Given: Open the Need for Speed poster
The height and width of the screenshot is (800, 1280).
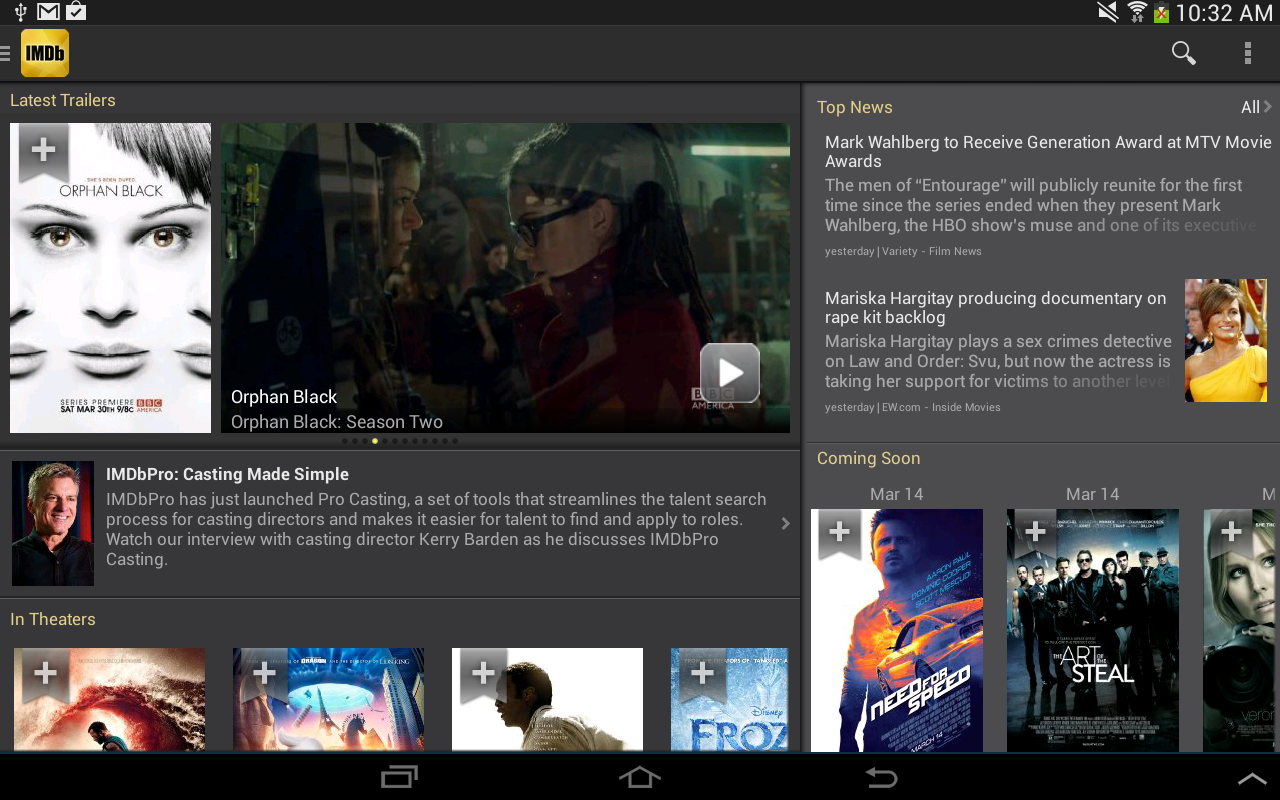Looking at the screenshot, I should tap(897, 630).
